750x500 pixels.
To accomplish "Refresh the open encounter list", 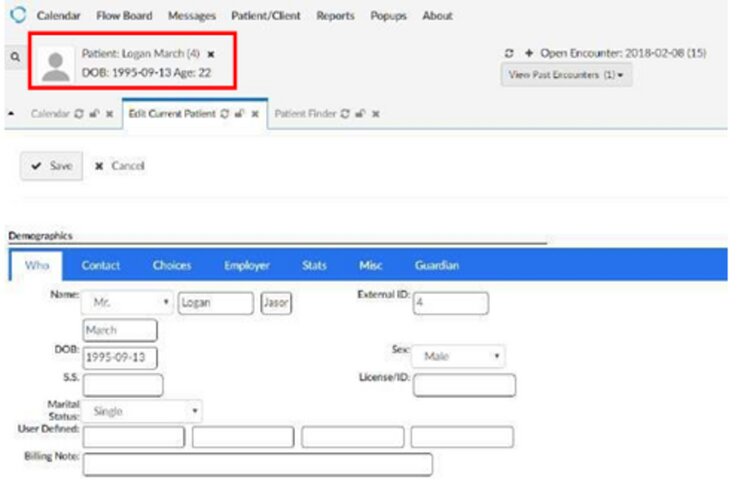I will coord(511,52).
